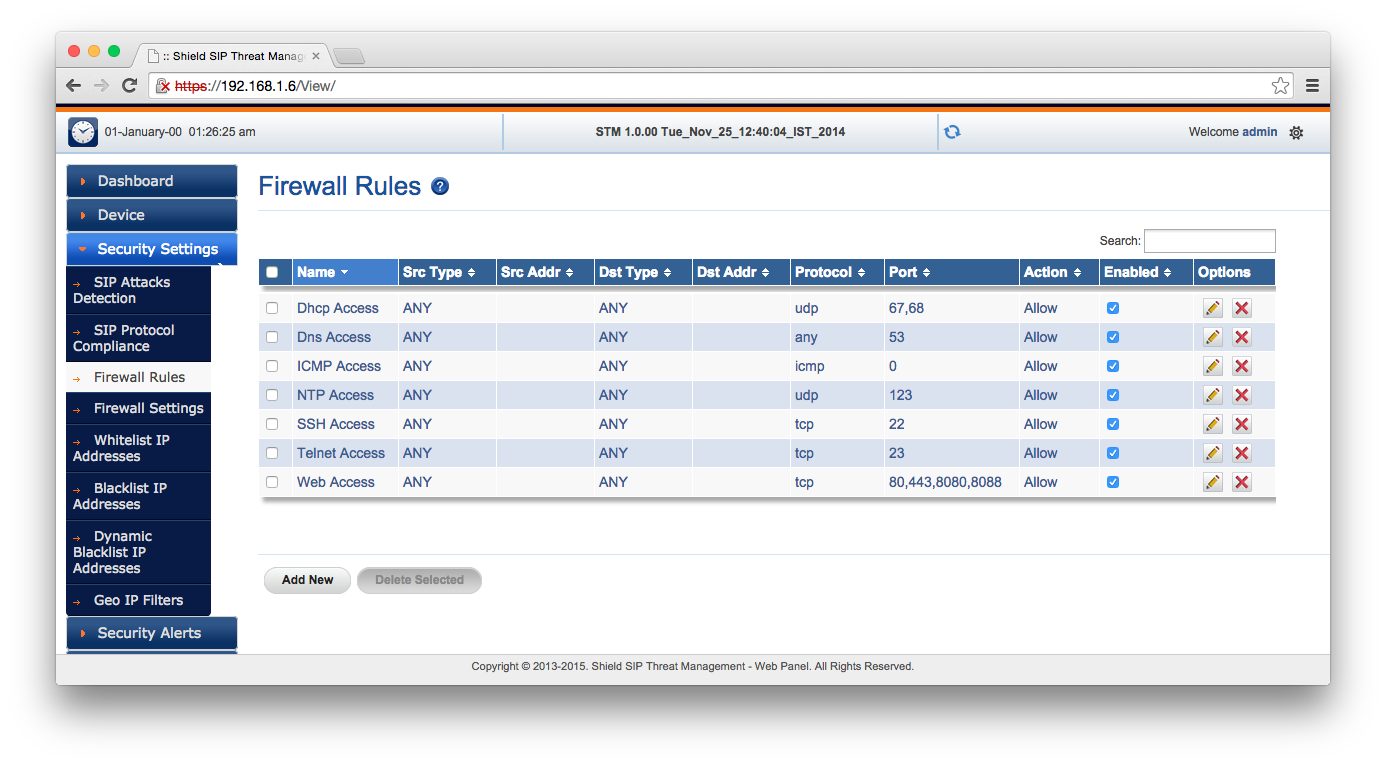1386x765 pixels.
Task: Click the blue refresh icon in header
Action: click(952, 132)
